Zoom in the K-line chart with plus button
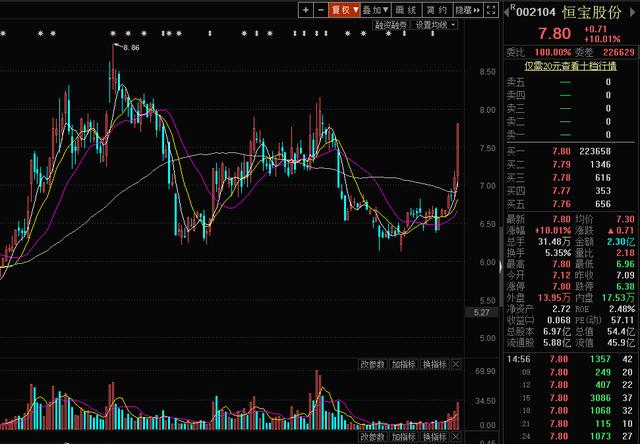Image resolution: width=640 pixels, height=444 pixels. 306,10
